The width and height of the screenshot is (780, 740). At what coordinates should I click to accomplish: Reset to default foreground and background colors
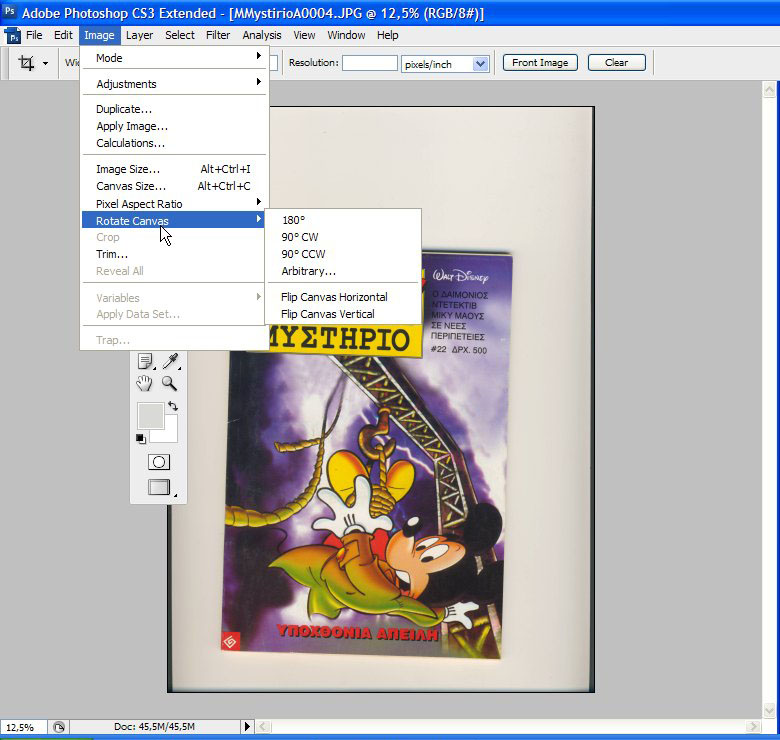[141, 439]
